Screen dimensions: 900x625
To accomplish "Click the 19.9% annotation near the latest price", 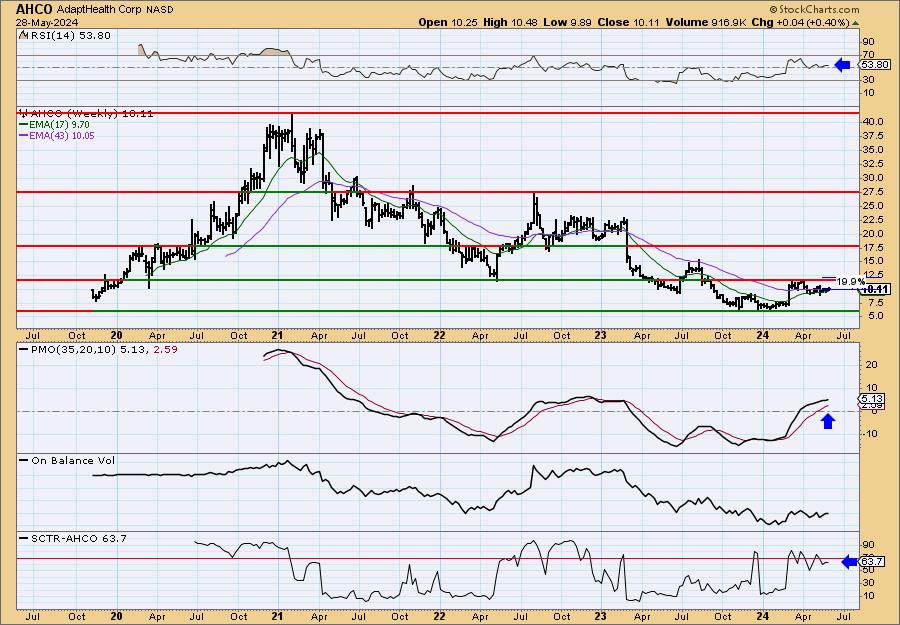I will (851, 282).
